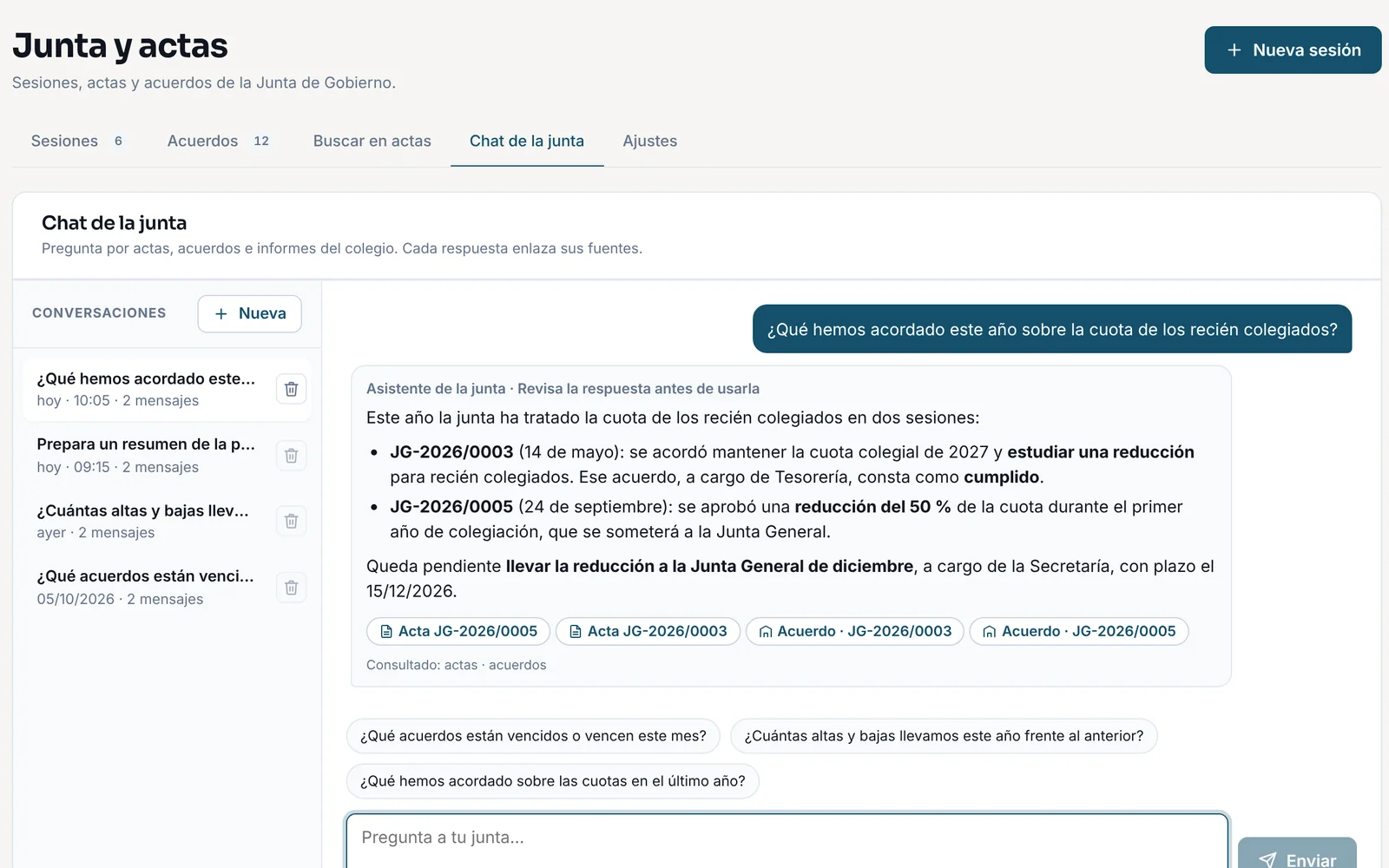
Task: Open source Acuerdo · JG-2026/0003
Action: pyautogui.click(x=855, y=632)
